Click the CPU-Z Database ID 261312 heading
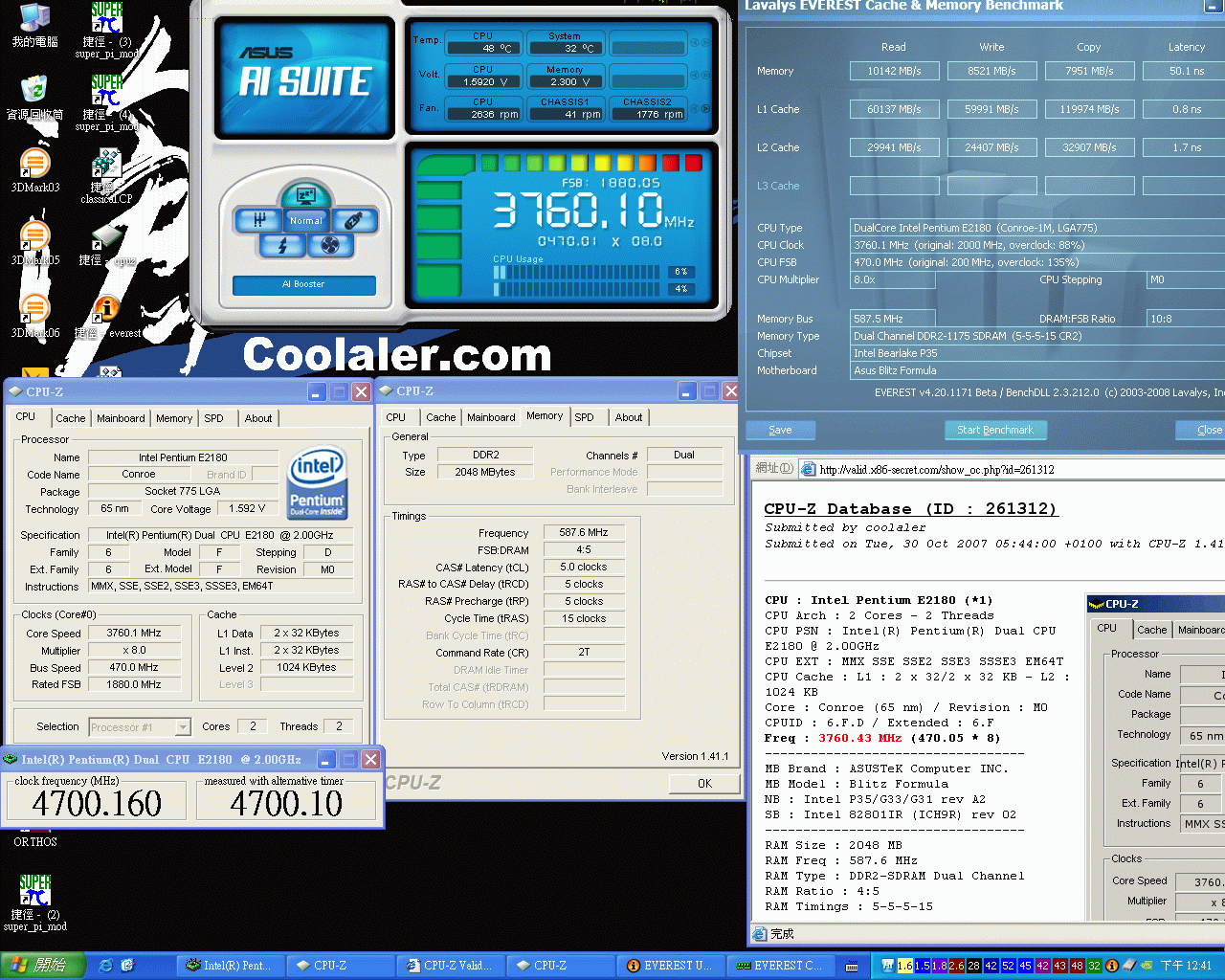 click(911, 509)
